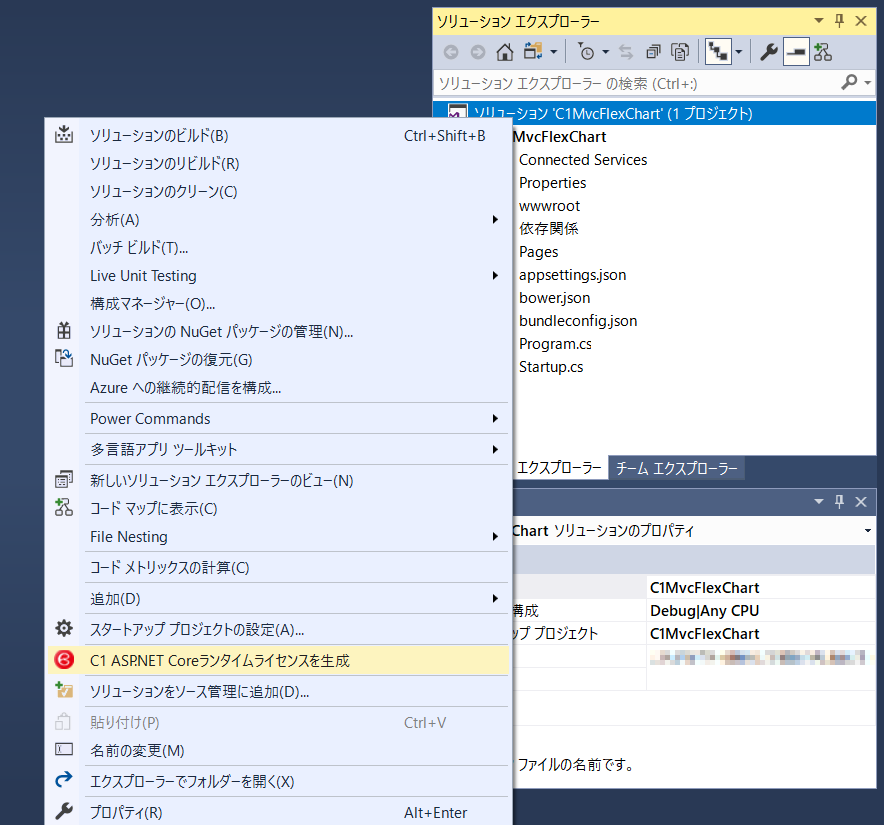This screenshot has height=825, width=884.
Task: Click NuGet パッケージの復元(G) restore icon
Action: (x=64, y=358)
